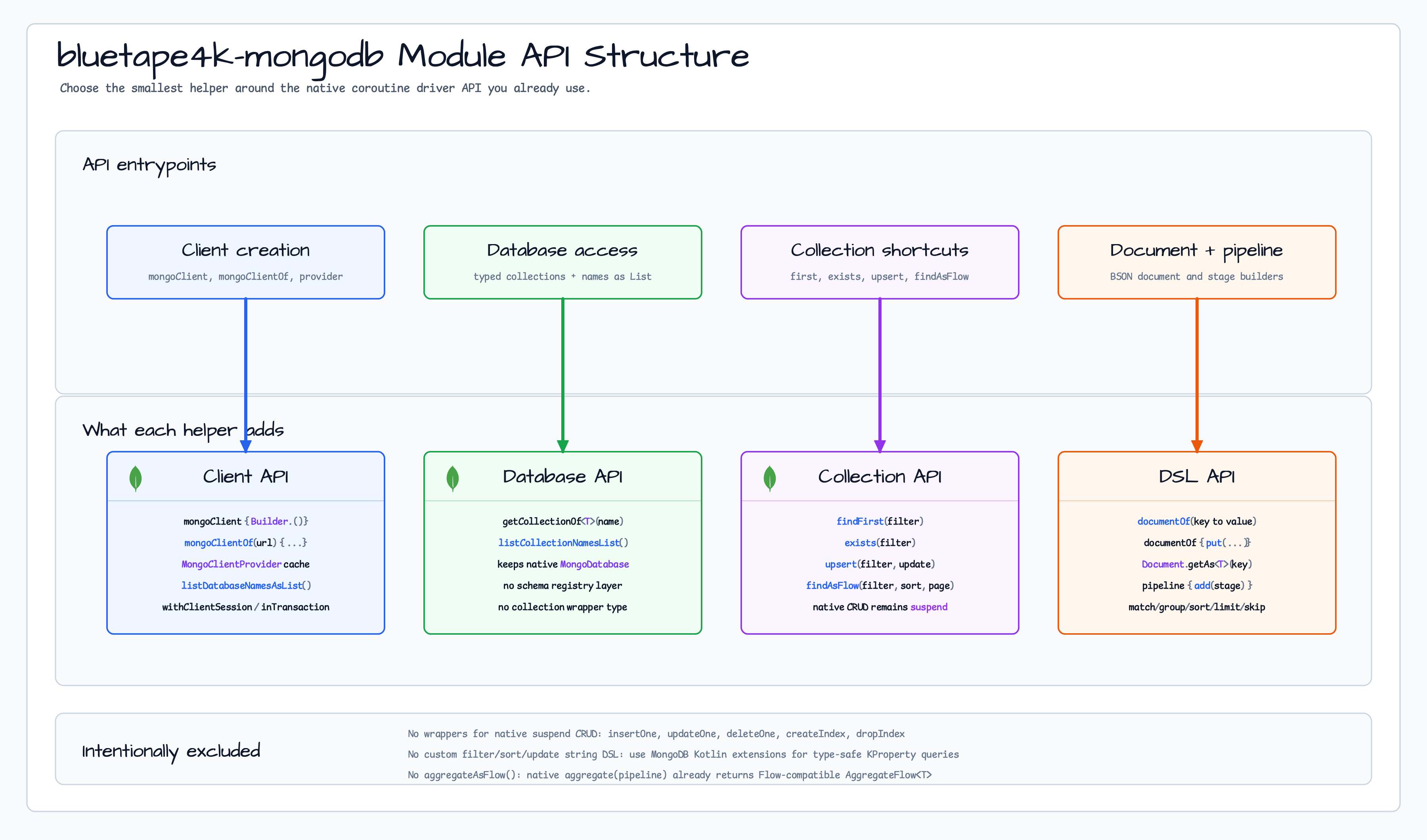Click the 'match/group/sort/limit/skip' line
Screen dimensions: 1427x840
pos(1197,607)
